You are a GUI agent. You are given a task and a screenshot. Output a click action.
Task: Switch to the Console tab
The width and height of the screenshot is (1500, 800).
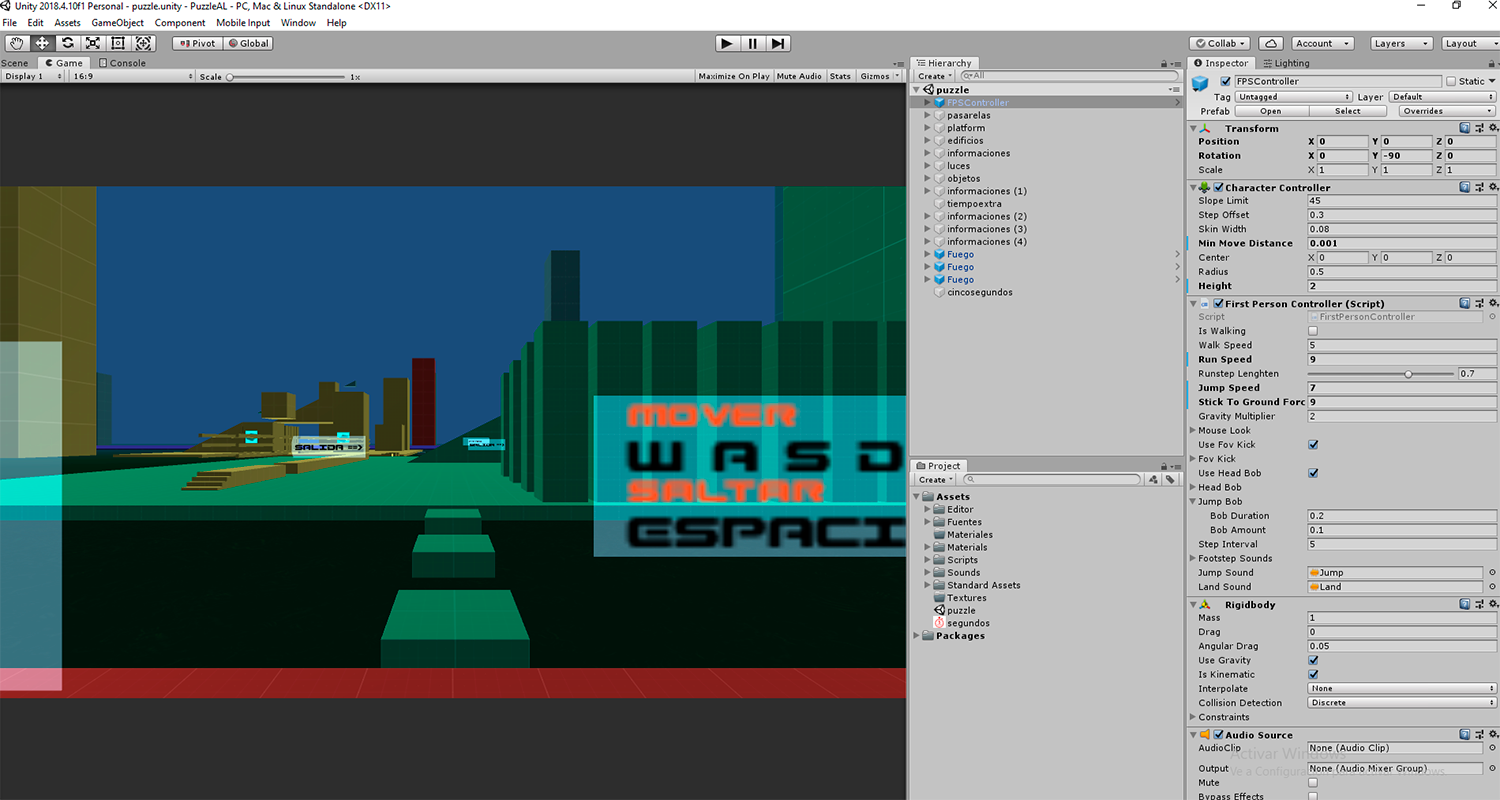[122, 63]
